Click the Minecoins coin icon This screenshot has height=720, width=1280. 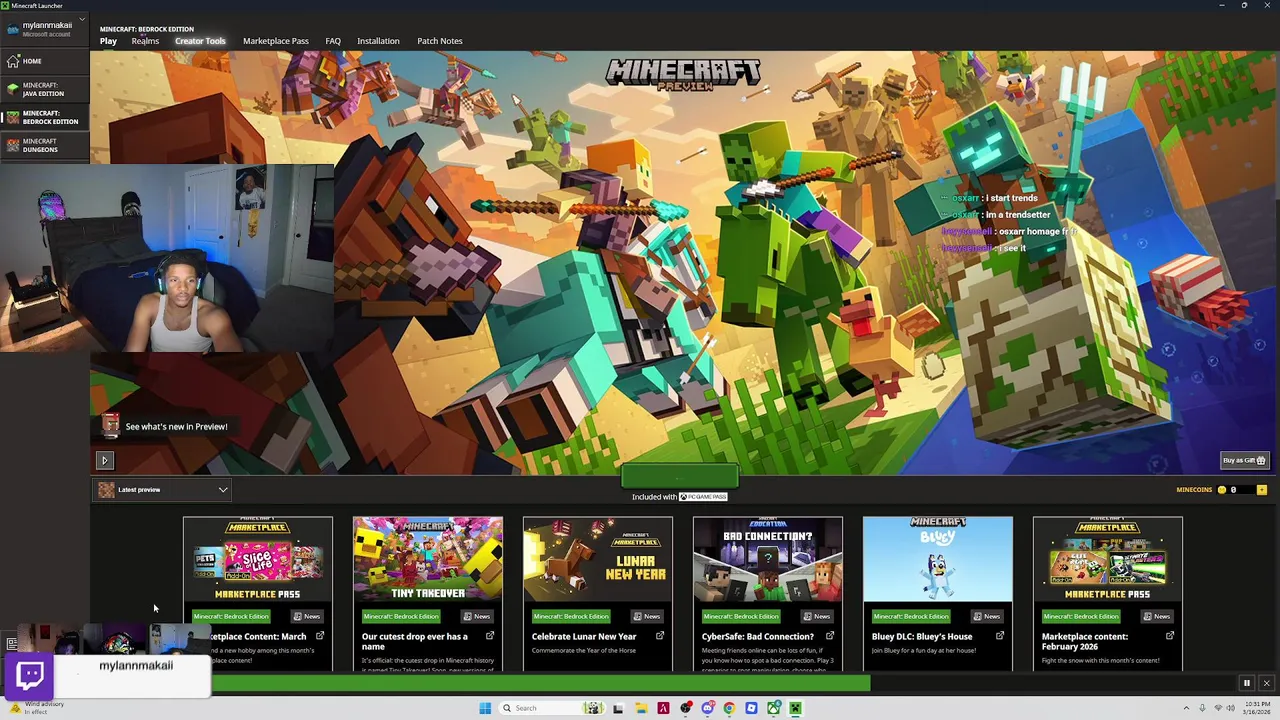(1221, 490)
